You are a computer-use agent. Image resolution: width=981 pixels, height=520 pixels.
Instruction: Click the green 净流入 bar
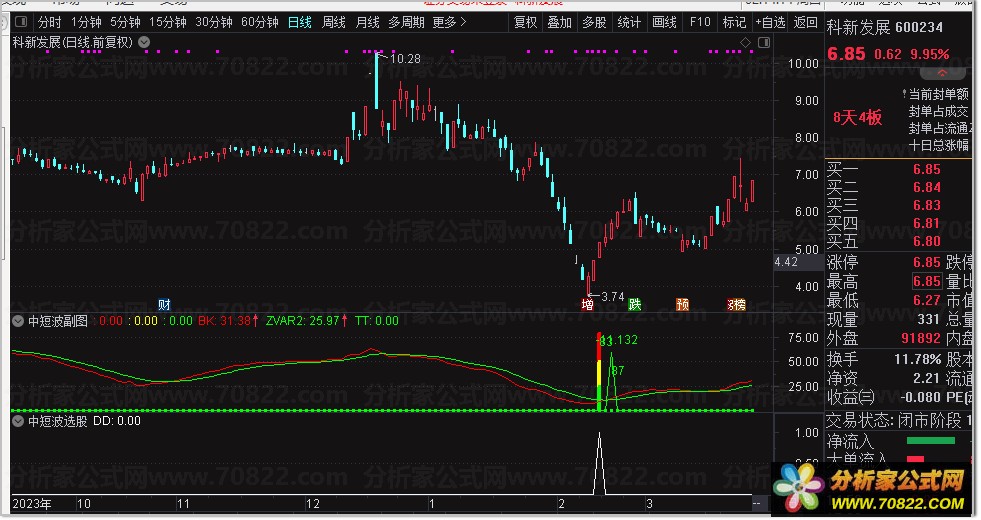click(x=930, y=441)
